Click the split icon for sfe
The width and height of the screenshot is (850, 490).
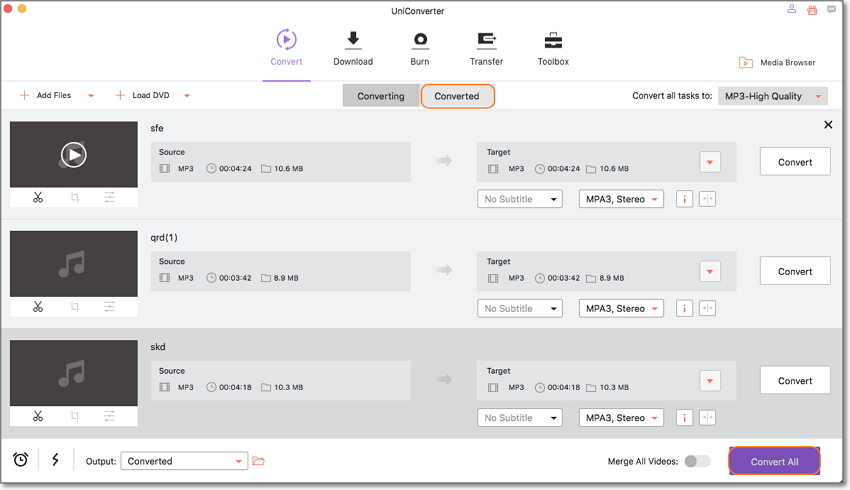pyautogui.click(x=707, y=199)
